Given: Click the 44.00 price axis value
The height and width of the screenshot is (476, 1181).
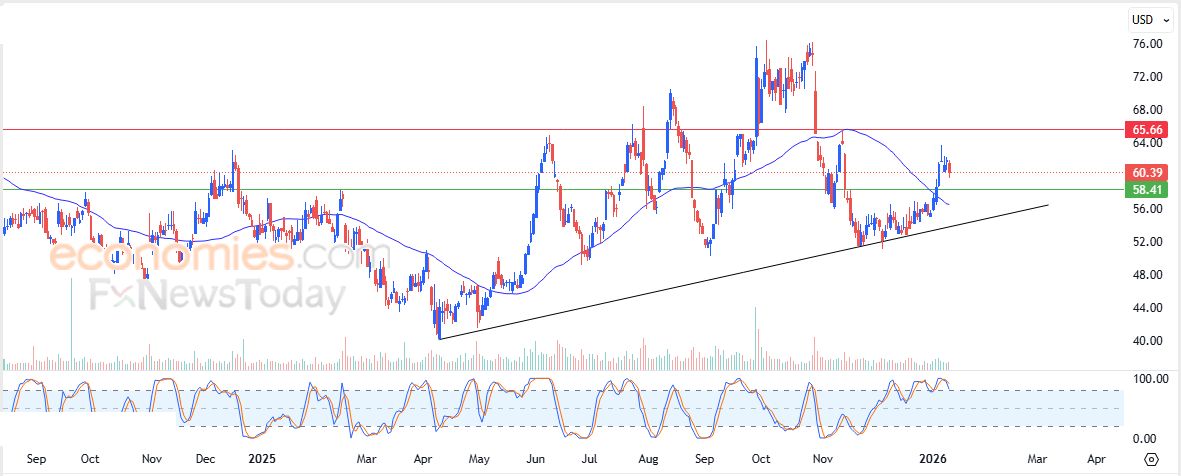Looking at the screenshot, I should [x=1146, y=308].
